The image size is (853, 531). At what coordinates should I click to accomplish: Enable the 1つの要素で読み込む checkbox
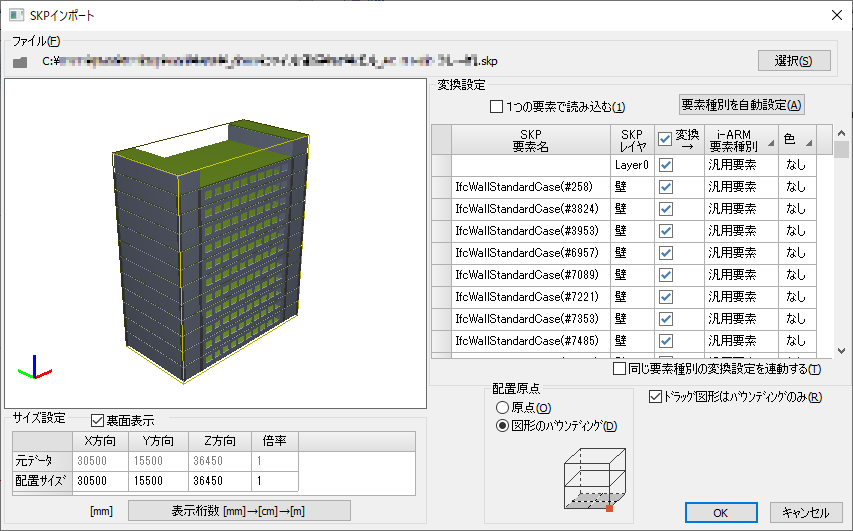tap(498, 106)
